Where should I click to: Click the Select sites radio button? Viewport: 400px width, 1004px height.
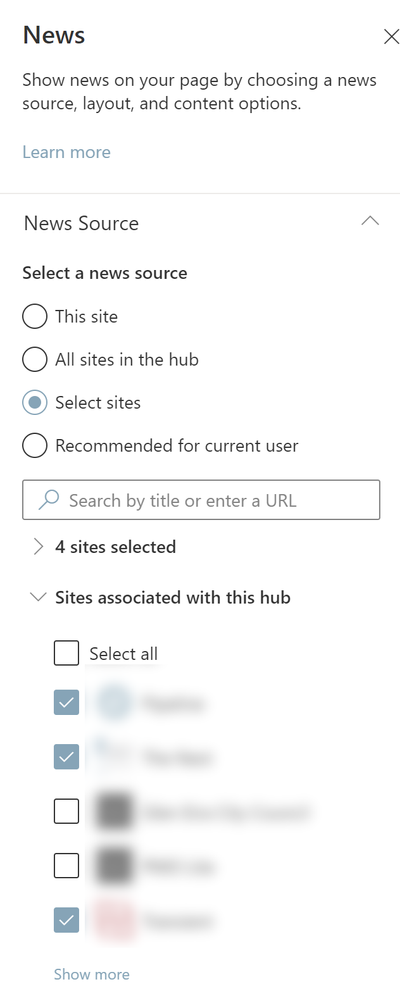tap(35, 403)
